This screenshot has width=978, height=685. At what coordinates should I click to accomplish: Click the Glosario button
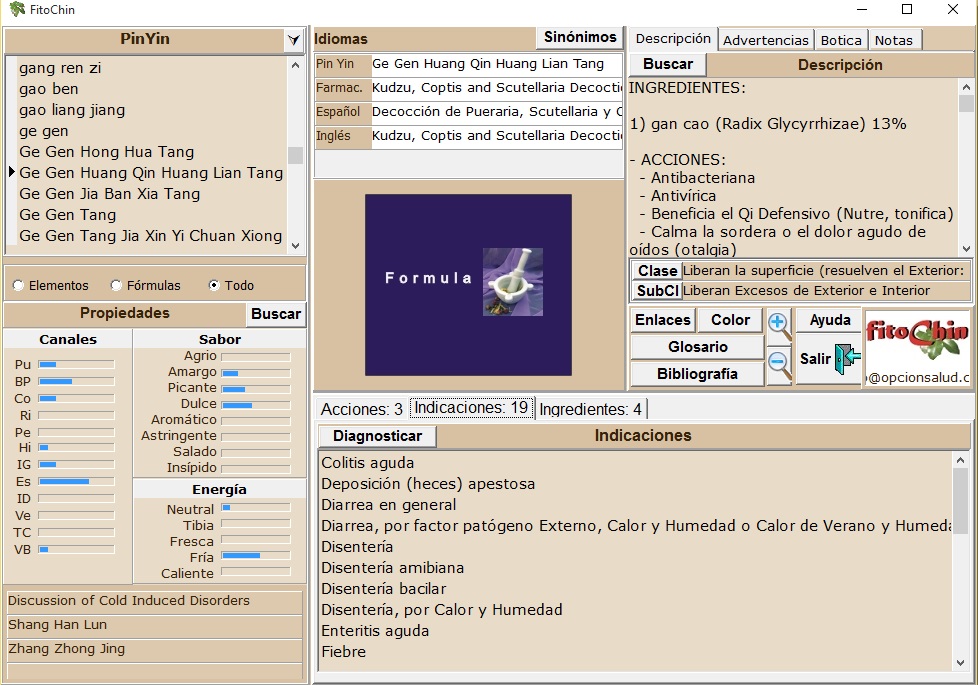(697, 347)
